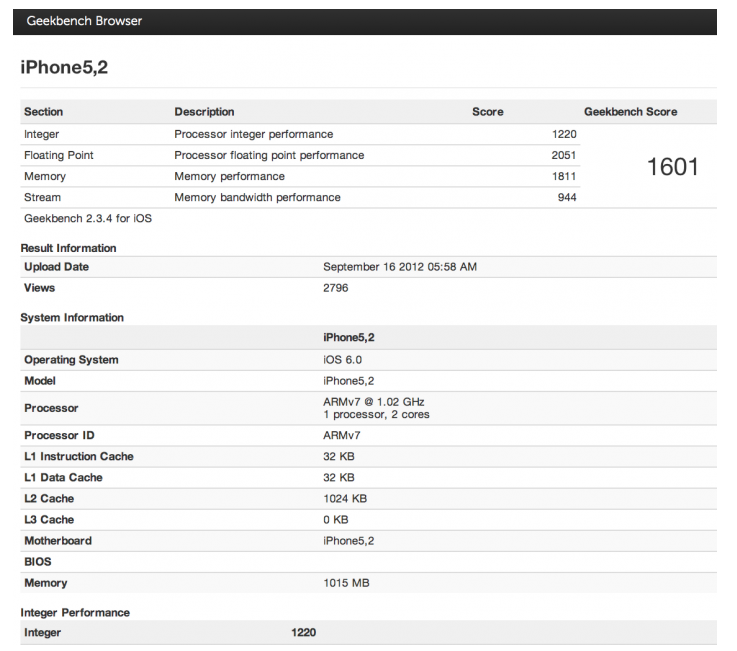Click the 'iOS 6.0' value
The height and width of the screenshot is (651, 737).
coord(342,360)
